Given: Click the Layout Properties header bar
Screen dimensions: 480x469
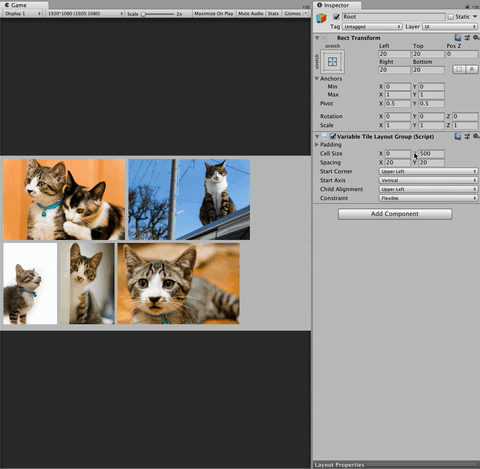Looking at the screenshot, I should (x=396, y=465).
